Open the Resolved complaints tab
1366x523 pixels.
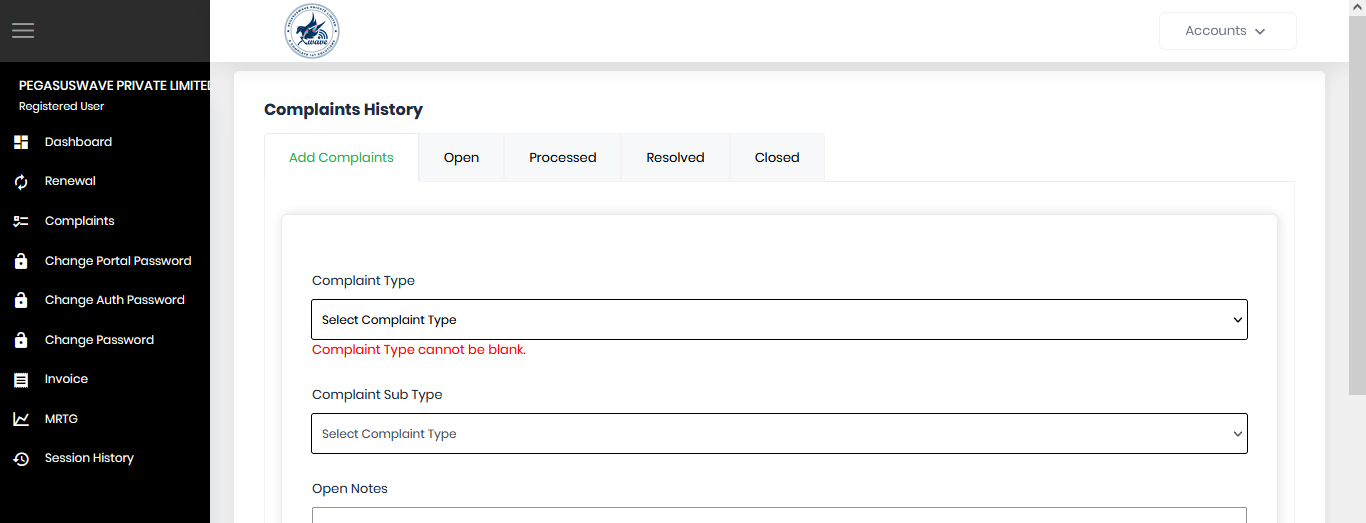coord(675,158)
